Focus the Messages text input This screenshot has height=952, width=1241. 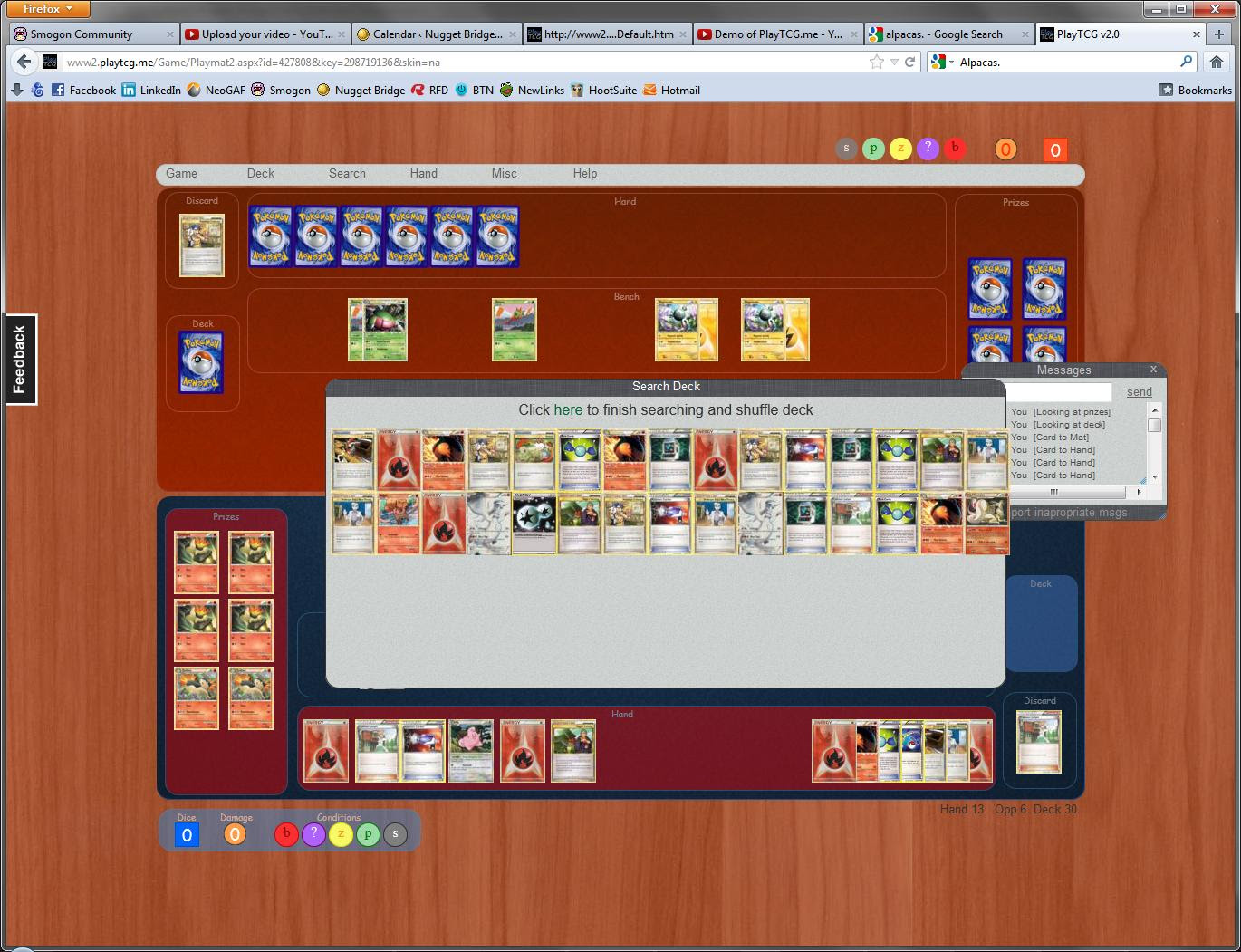click(x=1060, y=392)
